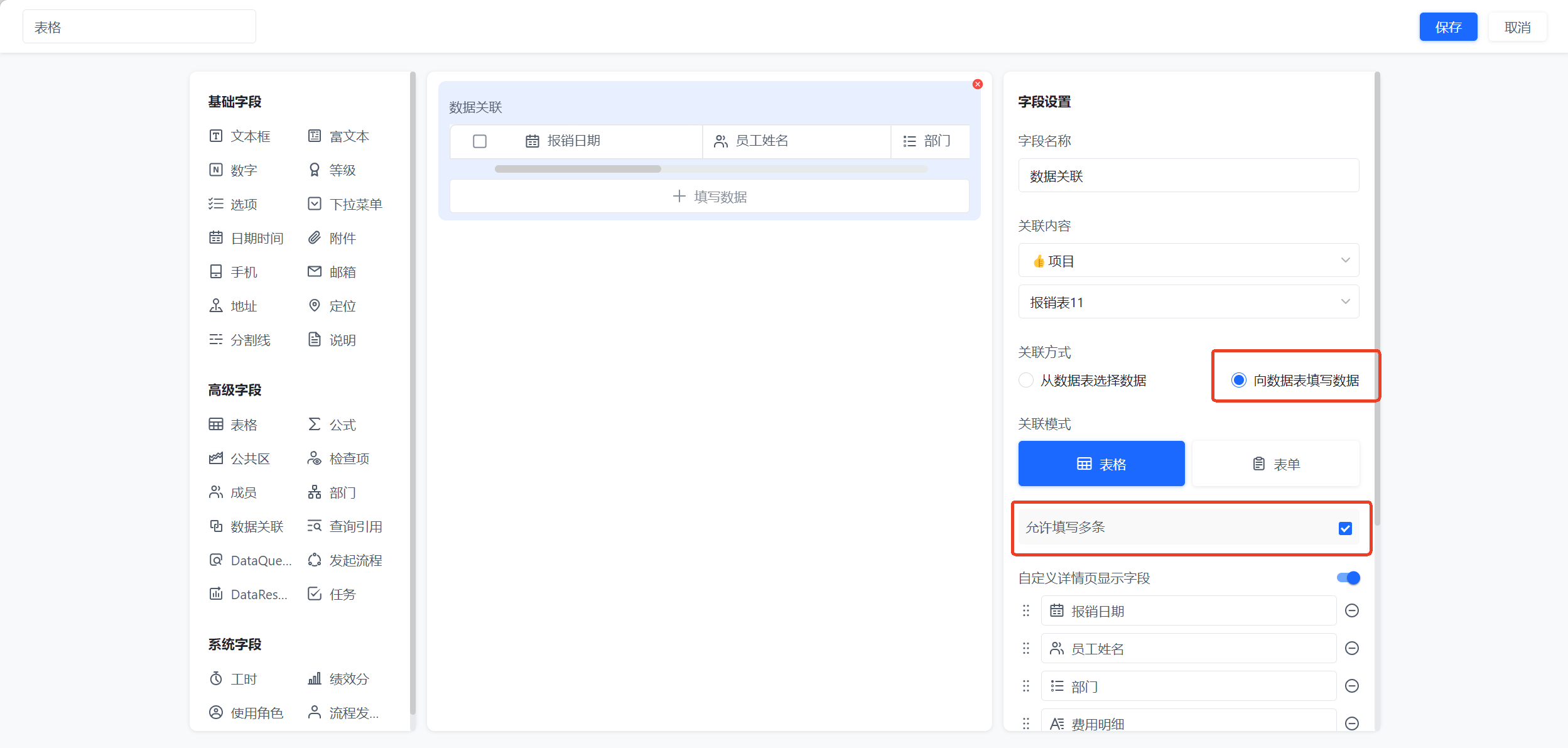The width and height of the screenshot is (1568, 748).
Task: Add the 选项 options field
Action: click(233, 204)
